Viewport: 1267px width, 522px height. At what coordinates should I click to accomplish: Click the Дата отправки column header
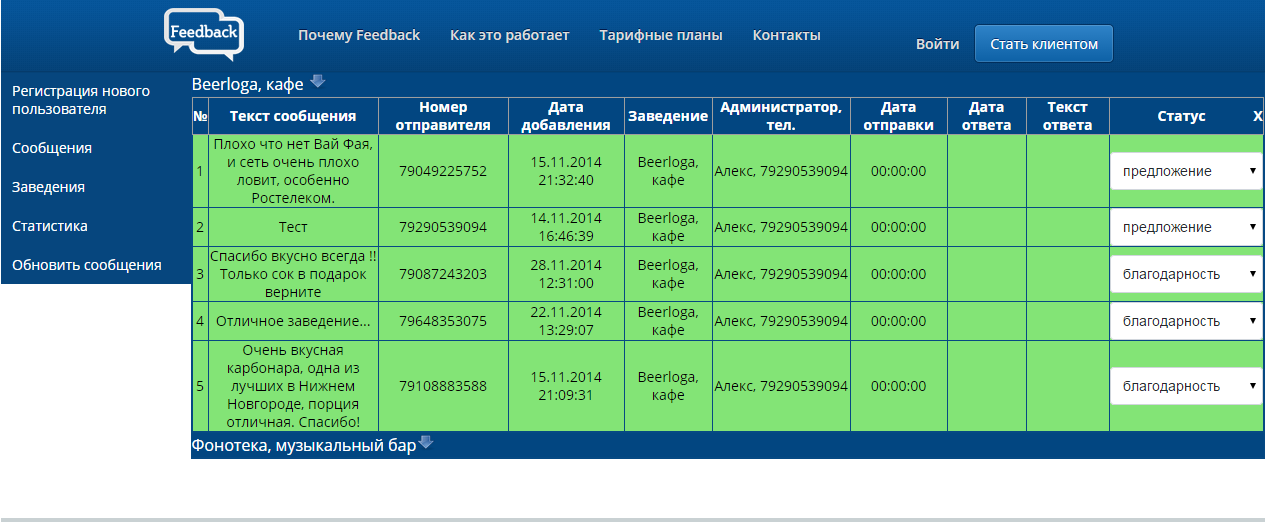click(898, 116)
